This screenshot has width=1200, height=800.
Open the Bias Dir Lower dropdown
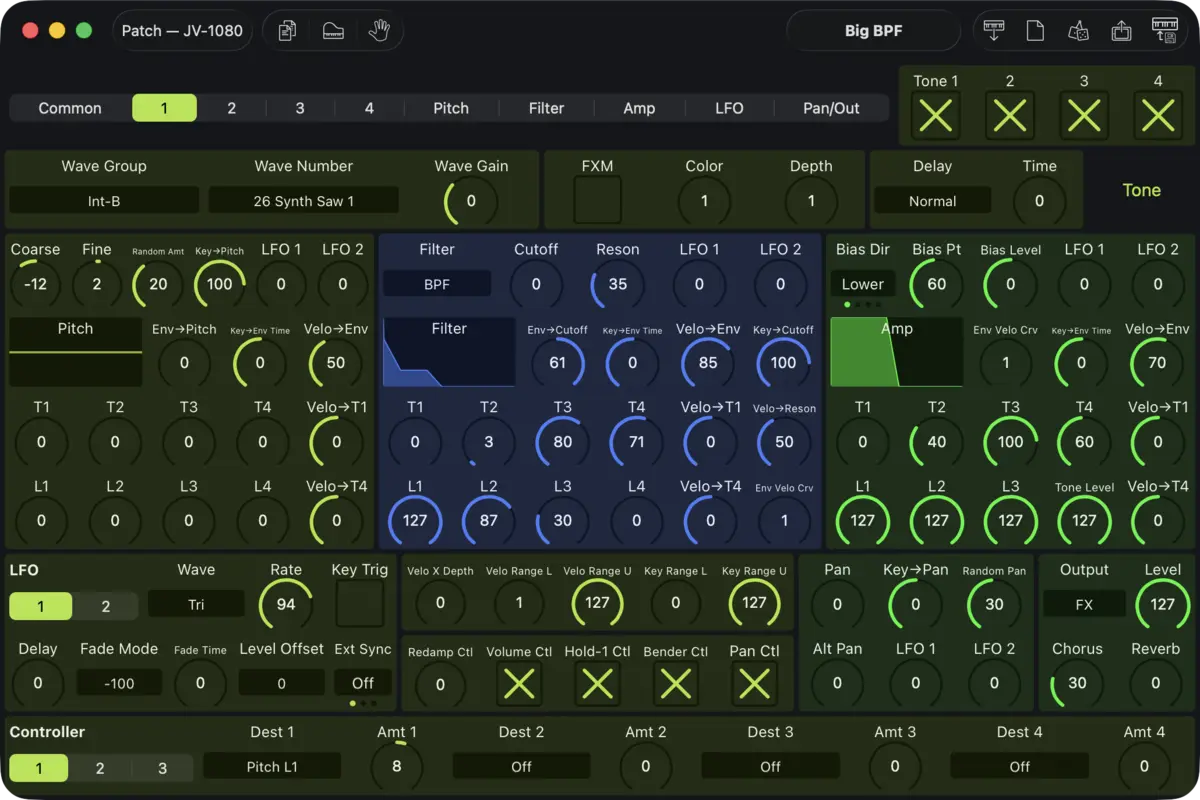pos(863,284)
